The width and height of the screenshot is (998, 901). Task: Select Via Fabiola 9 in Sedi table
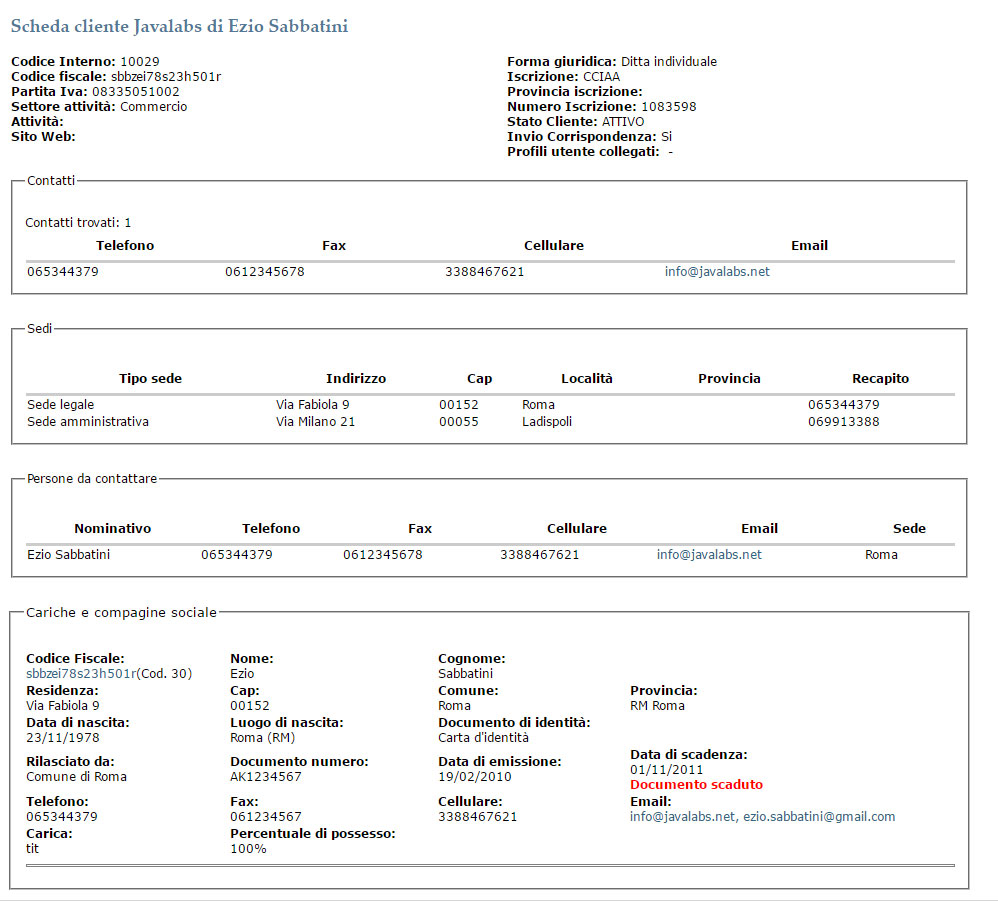313,405
